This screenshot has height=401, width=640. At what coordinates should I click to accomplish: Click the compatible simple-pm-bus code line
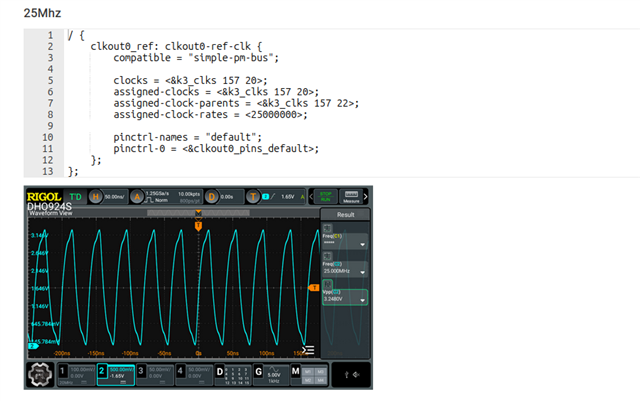pyautogui.click(x=196, y=58)
